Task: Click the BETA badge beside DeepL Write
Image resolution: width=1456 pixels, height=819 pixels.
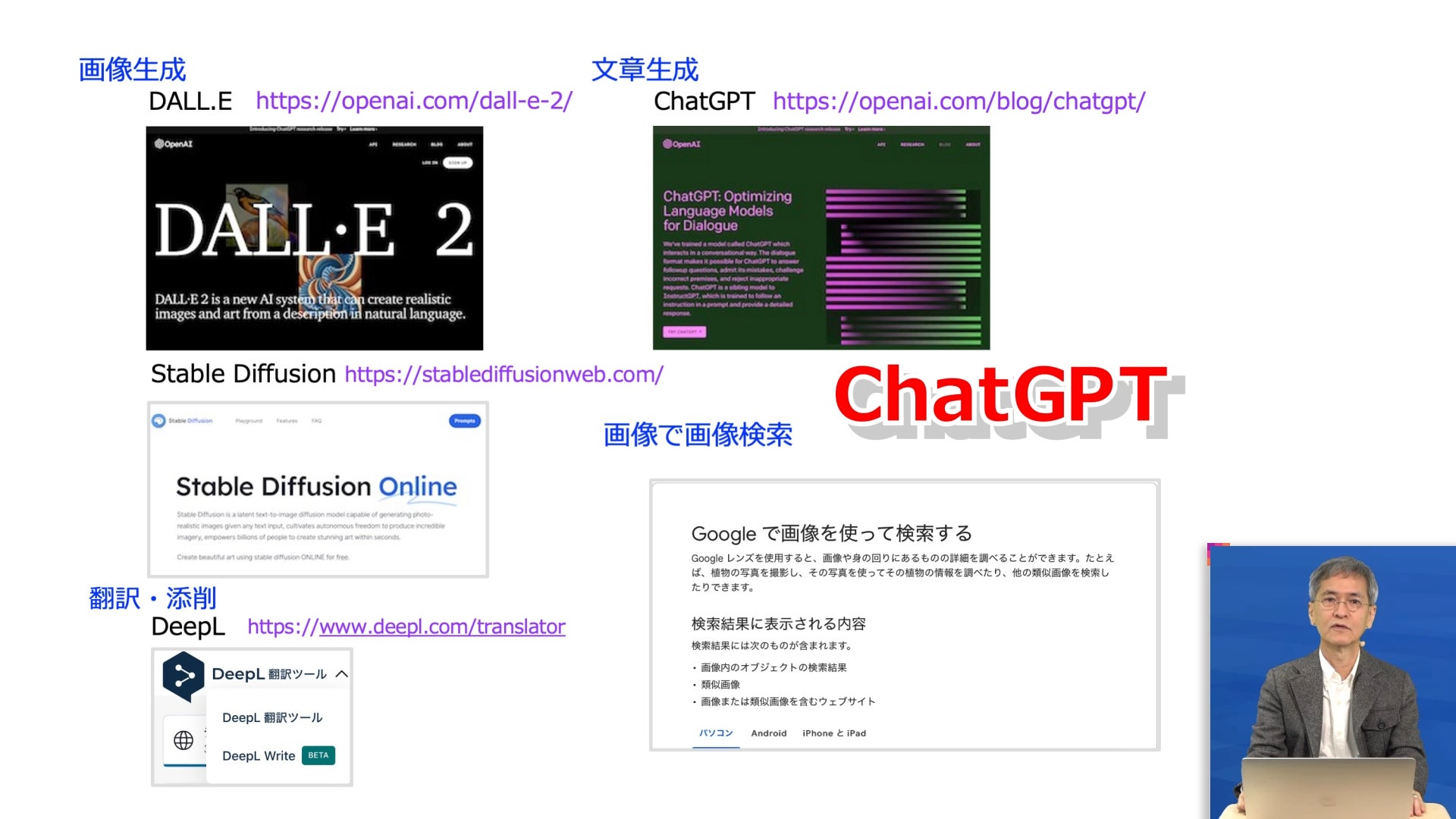Action: (318, 755)
